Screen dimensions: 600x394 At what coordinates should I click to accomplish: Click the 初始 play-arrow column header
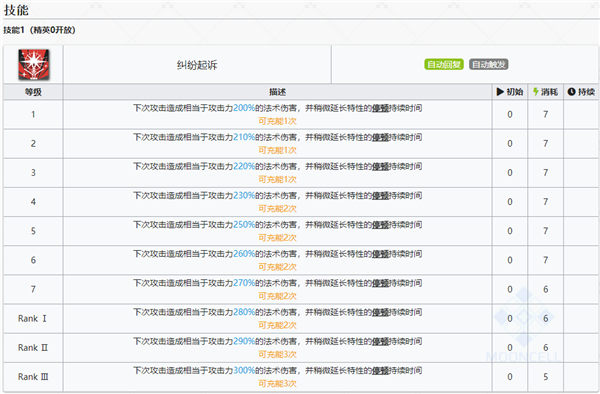(510, 92)
